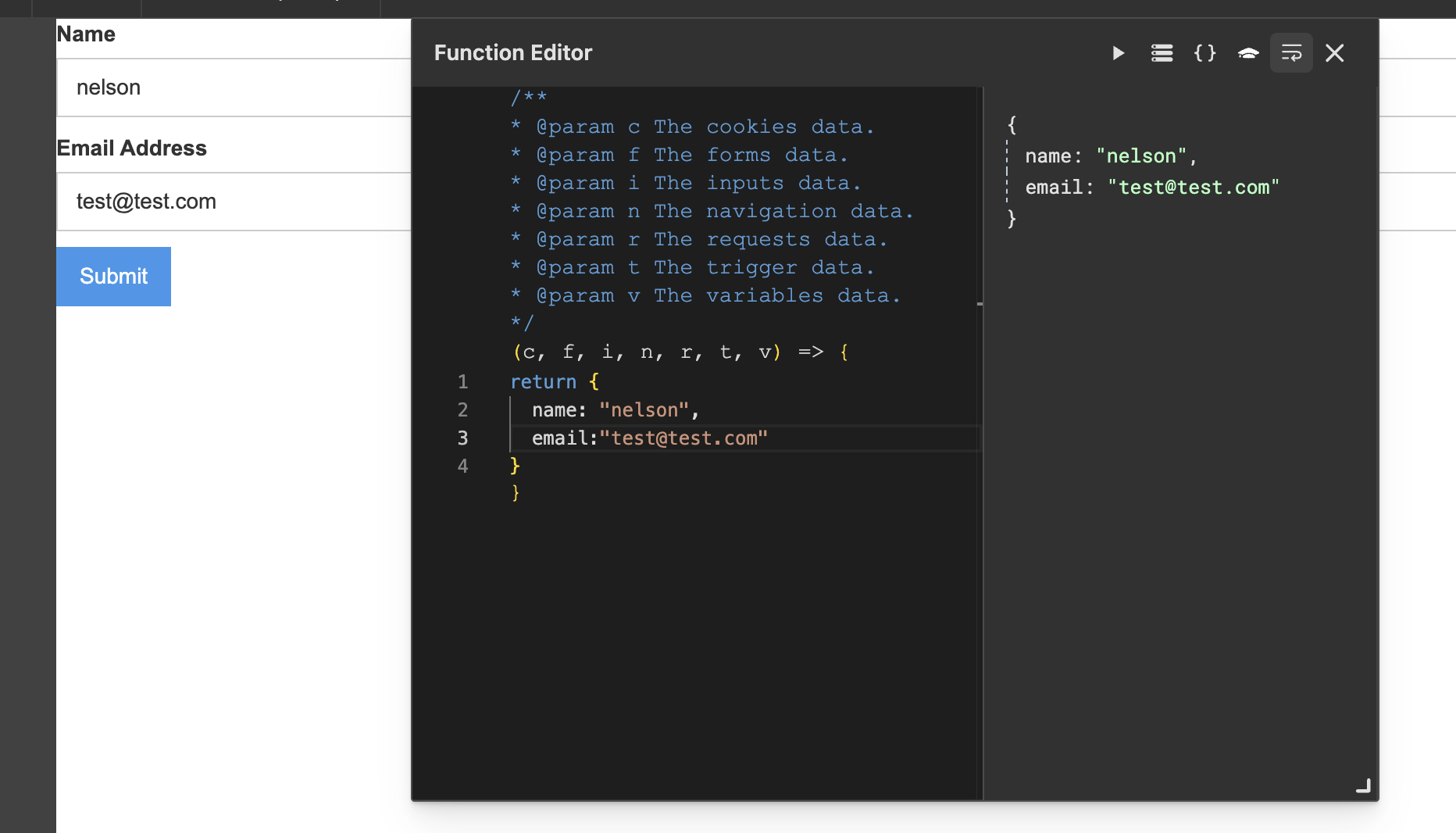Screen dimensions: 1456x833
Task: Click the "nelson" value in output panel
Action: pyautogui.click(x=1141, y=156)
